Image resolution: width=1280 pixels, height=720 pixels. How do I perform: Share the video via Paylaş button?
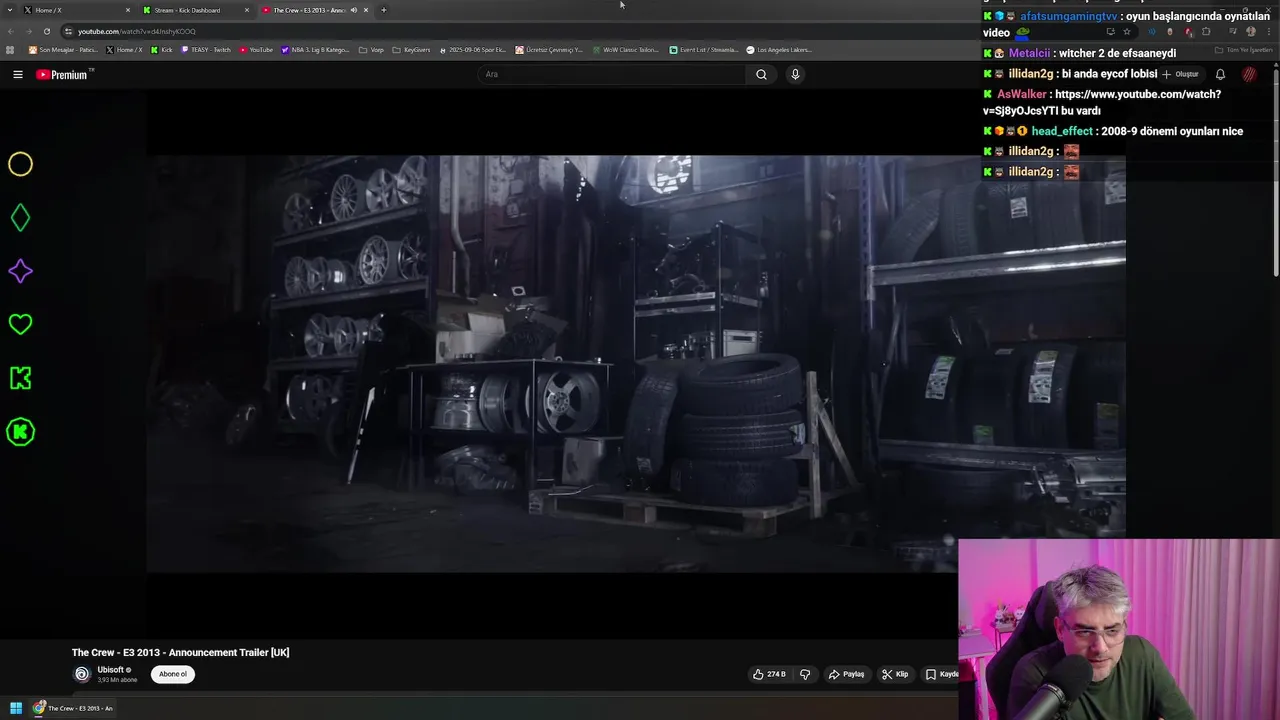[x=846, y=674]
